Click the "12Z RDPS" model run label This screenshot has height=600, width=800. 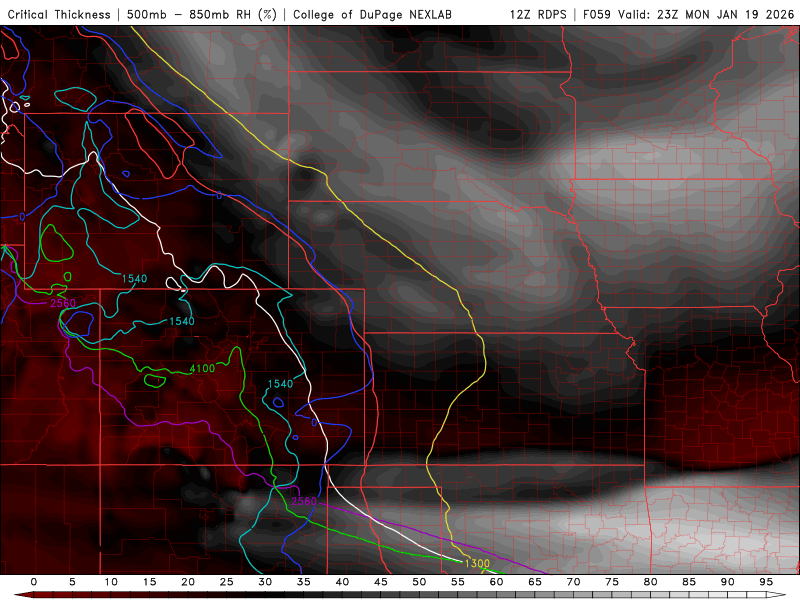click(538, 14)
